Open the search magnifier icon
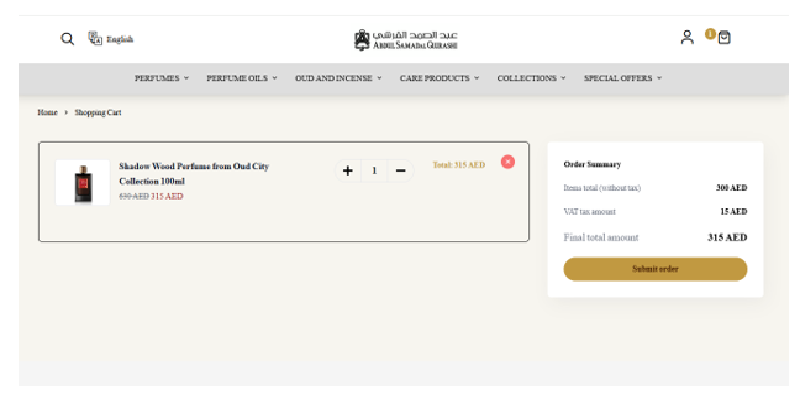Image resolution: width=800 pixels, height=394 pixels. tap(67, 39)
